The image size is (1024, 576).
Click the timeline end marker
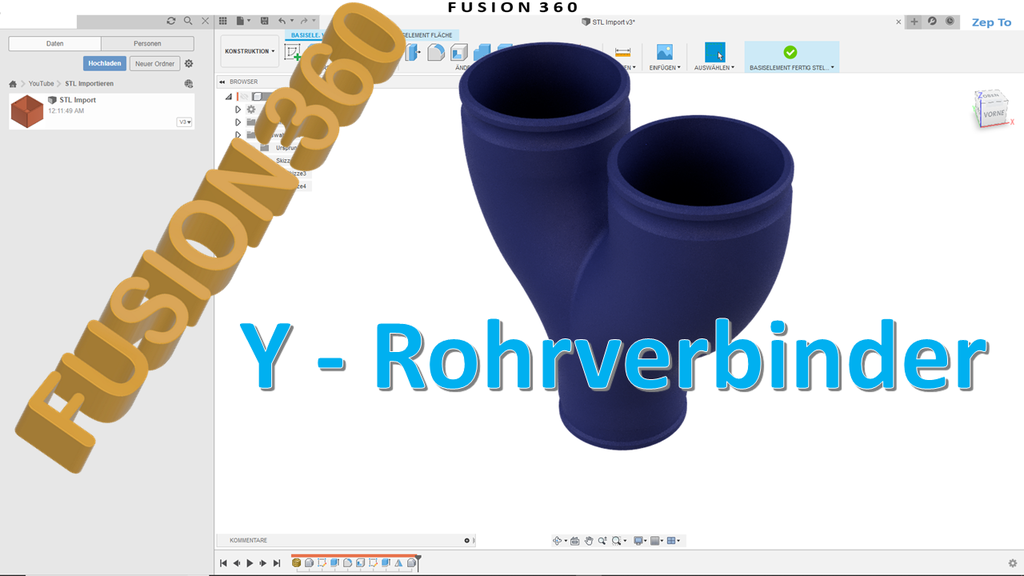pos(418,562)
